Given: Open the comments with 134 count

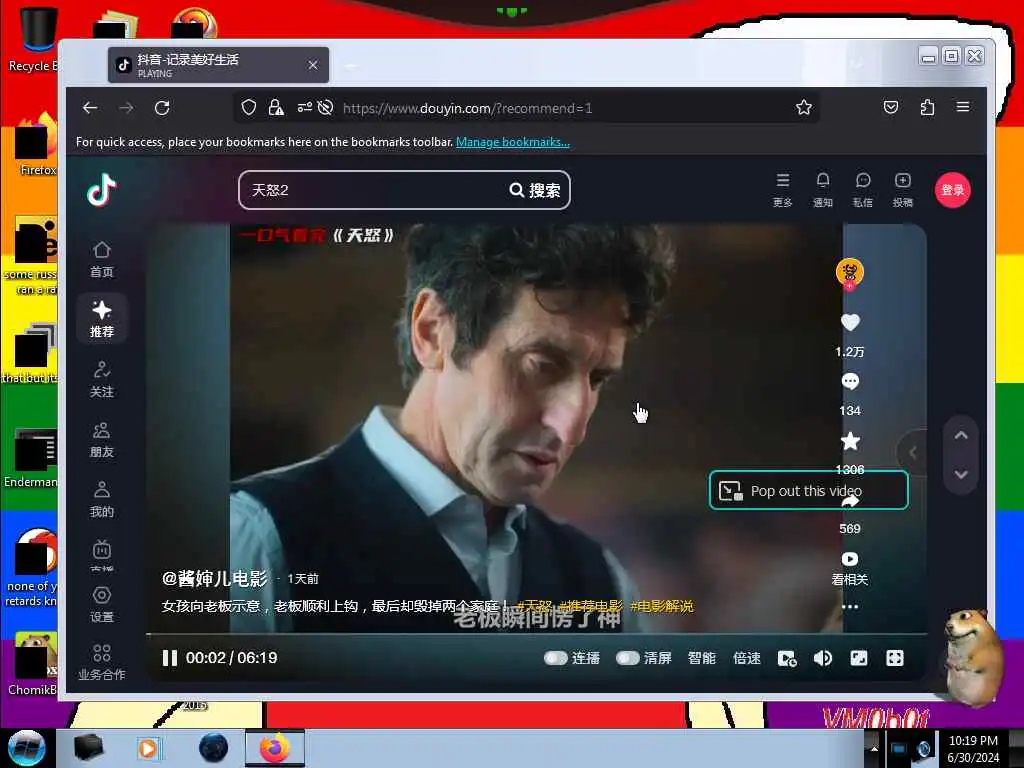Looking at the screenshot, I should point(850,381).
